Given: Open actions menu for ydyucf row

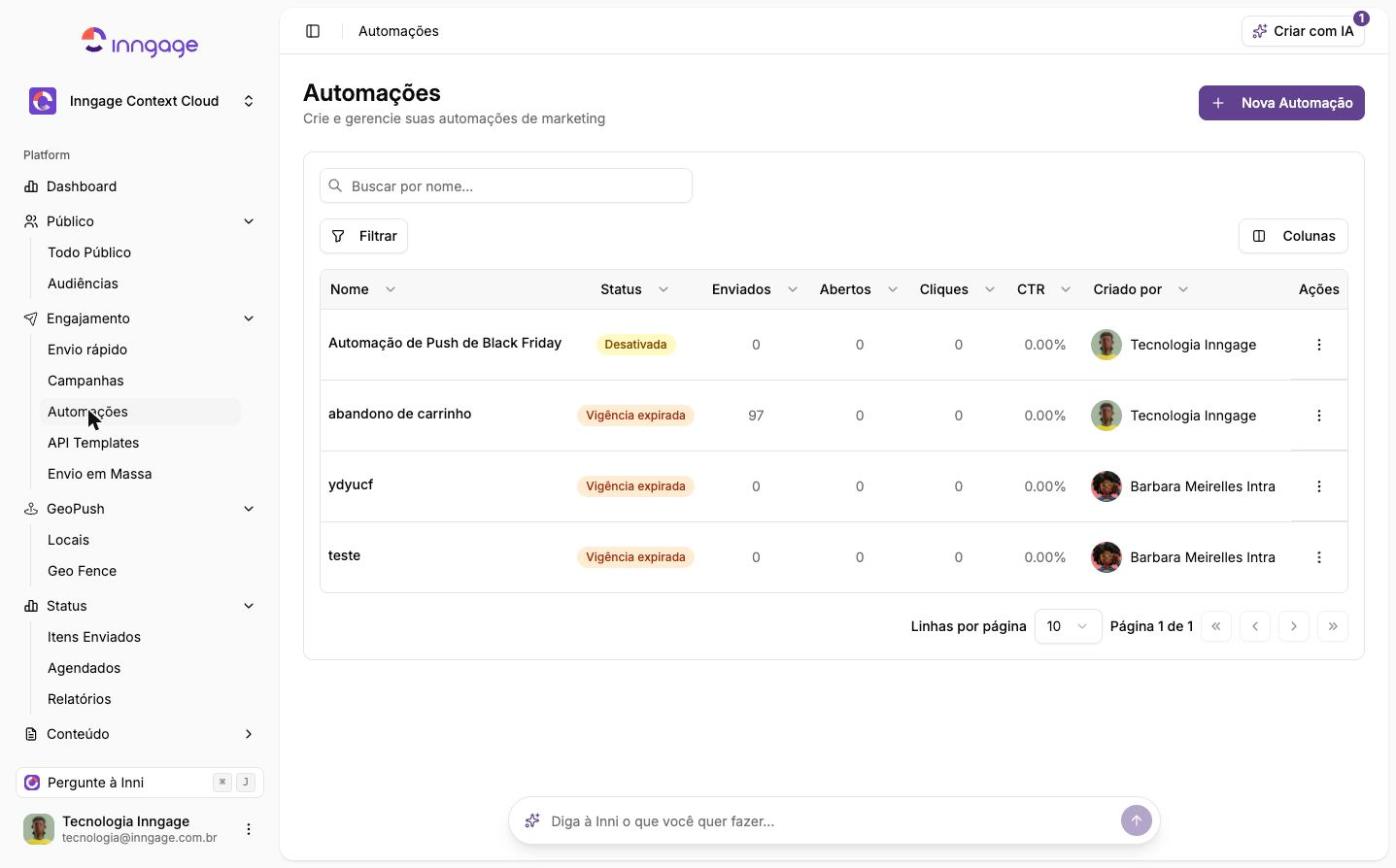Looking at the screenshot, I should coord(1319,486).
